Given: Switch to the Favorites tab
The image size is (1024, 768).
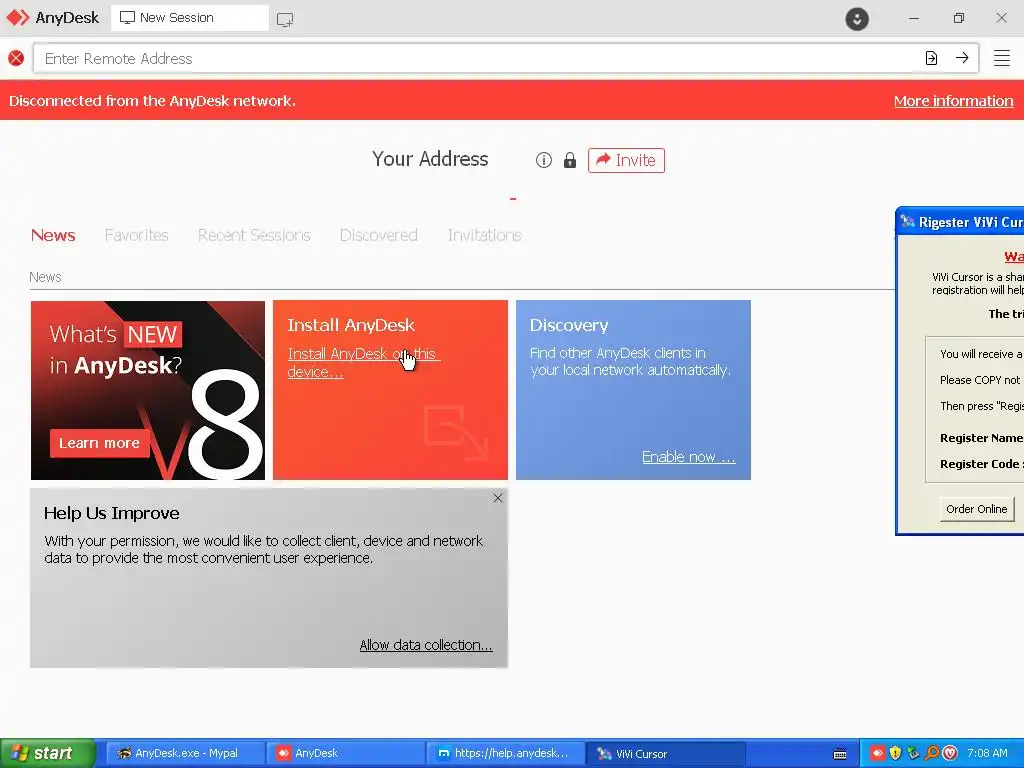Looking at the screenshot, I should coord(136,235).
